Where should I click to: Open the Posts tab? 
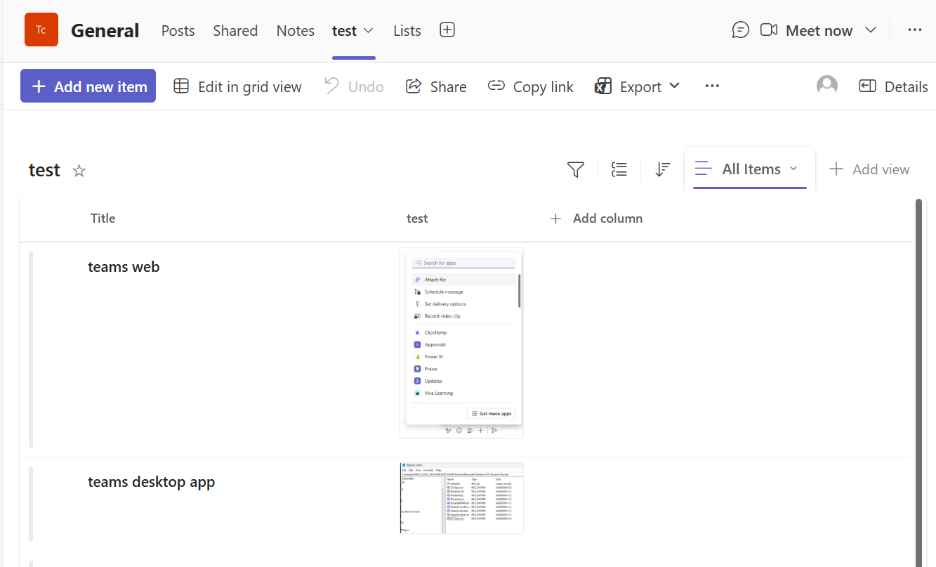(178, 30)
